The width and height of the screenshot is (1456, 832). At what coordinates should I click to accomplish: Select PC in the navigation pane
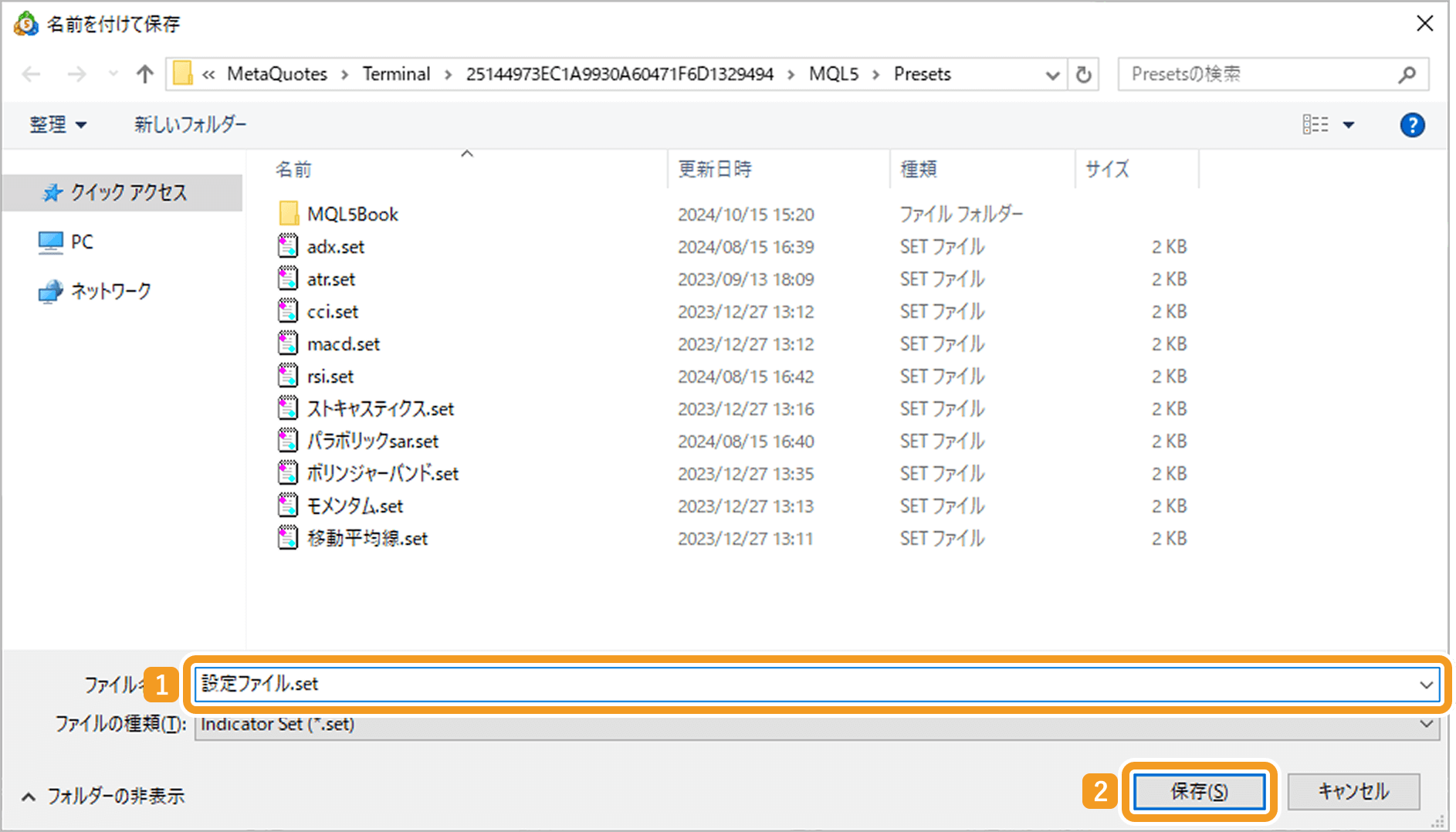81,242
